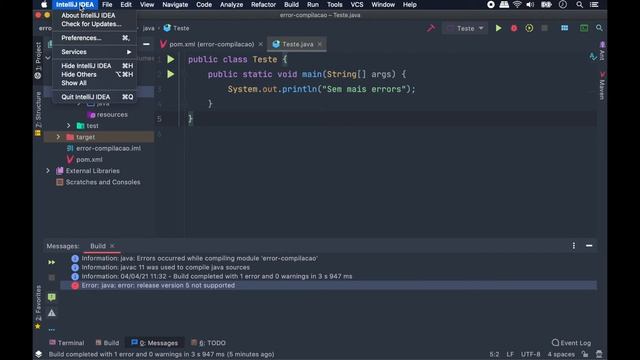The width and height of the screenshot is (640, 360).
Task: Open the Build tool window button
Action: 107,343
